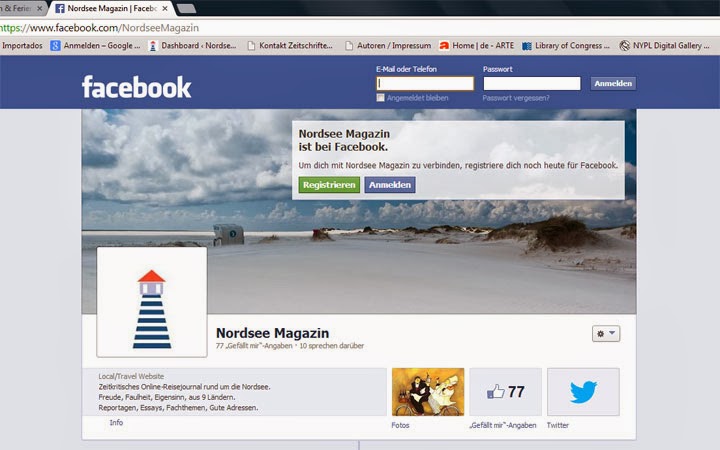The image size is (720, 450).
Task: Click the lighthouse profile picture
Action: (152, 302)
